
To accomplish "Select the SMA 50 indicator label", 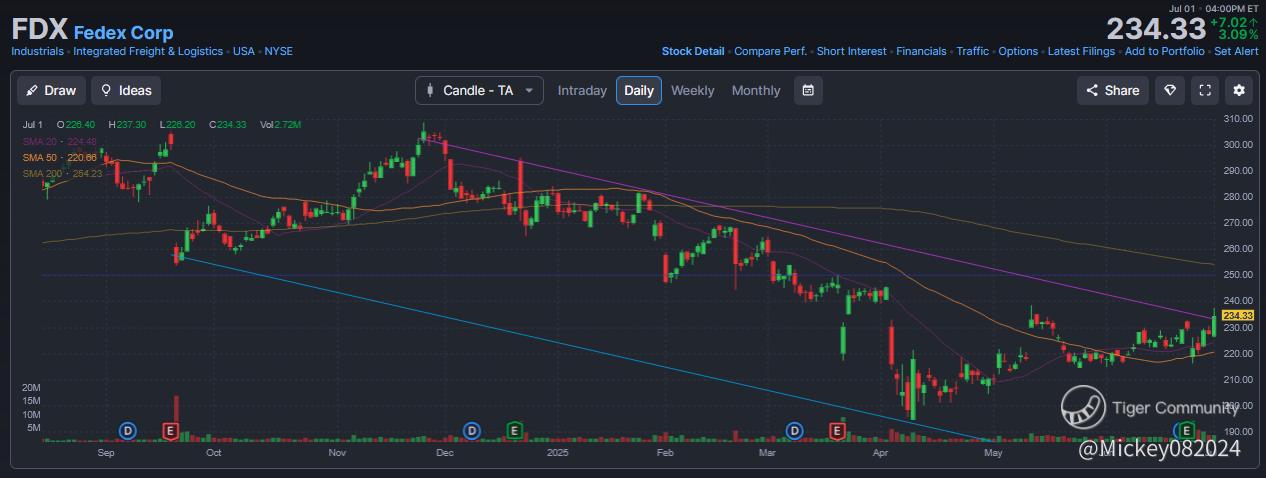I will tap(60, 157).
